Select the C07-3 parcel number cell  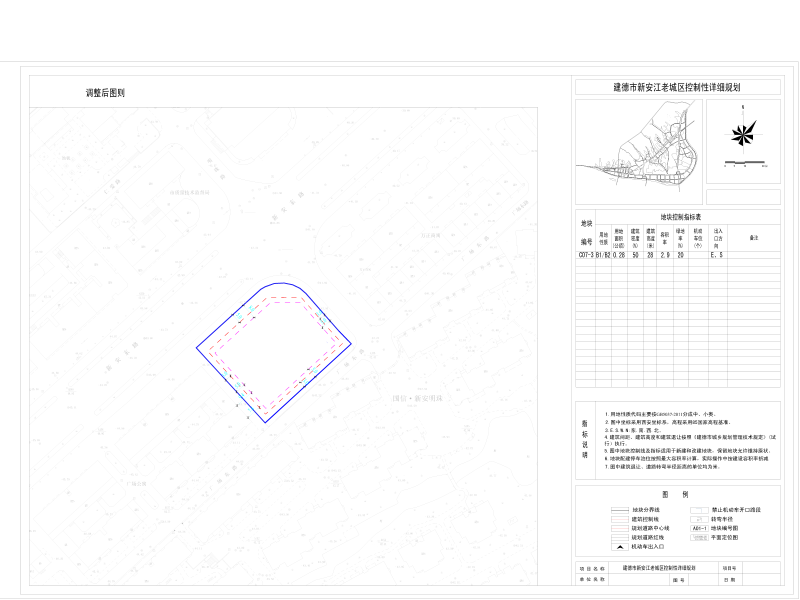(586, 255)
